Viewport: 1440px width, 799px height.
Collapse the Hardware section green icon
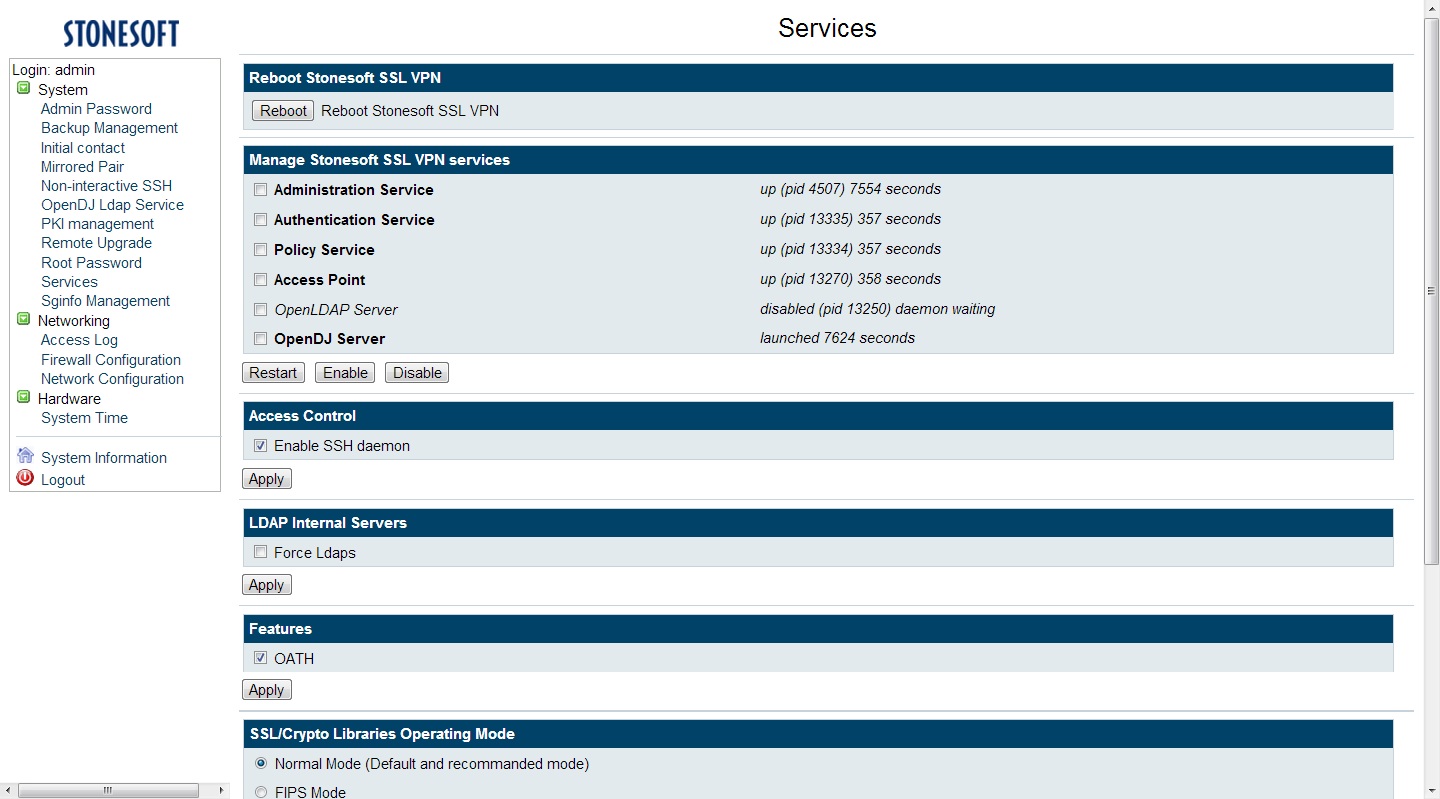24,397
